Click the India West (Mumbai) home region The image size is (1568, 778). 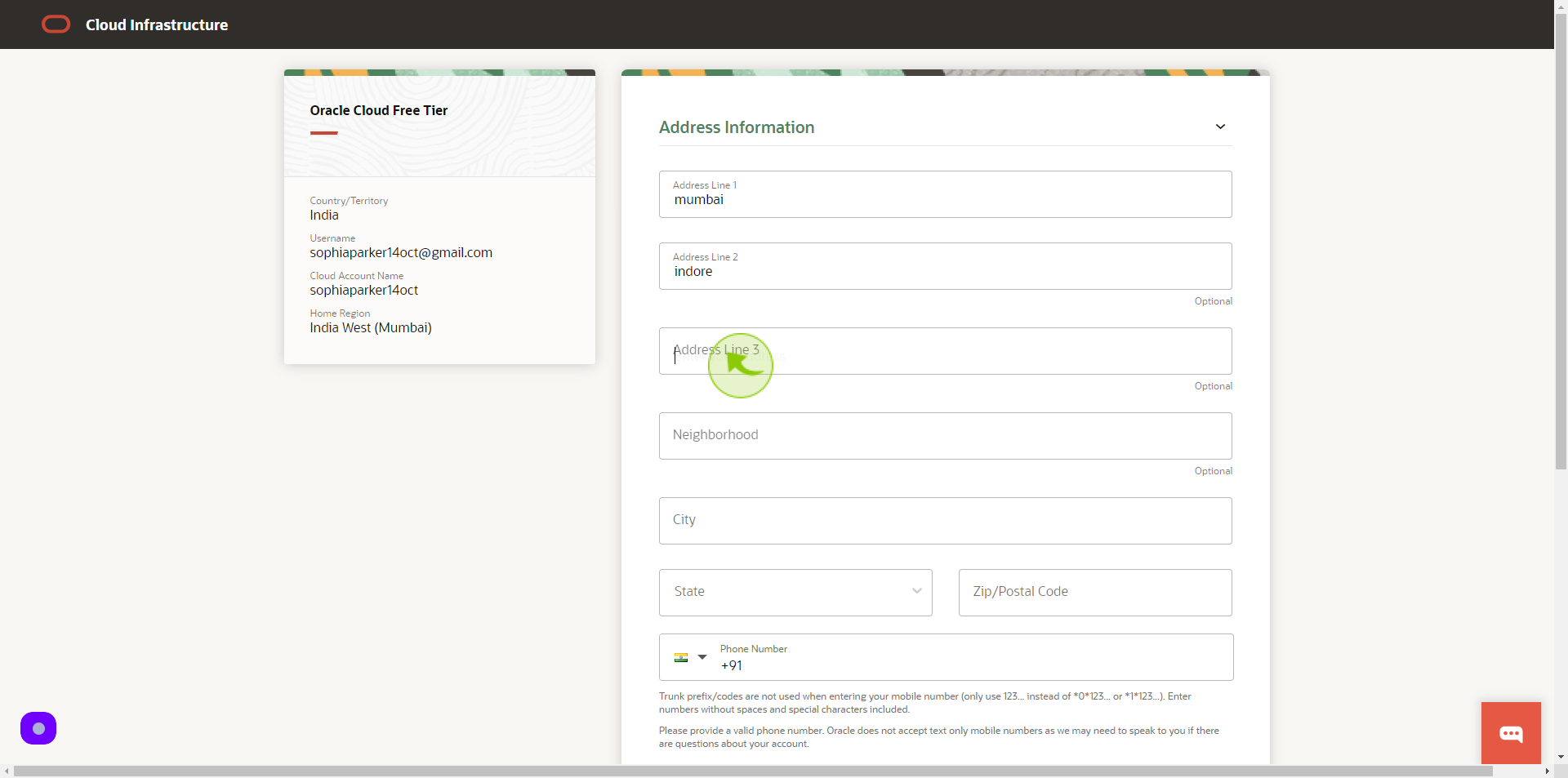point(371,328)
